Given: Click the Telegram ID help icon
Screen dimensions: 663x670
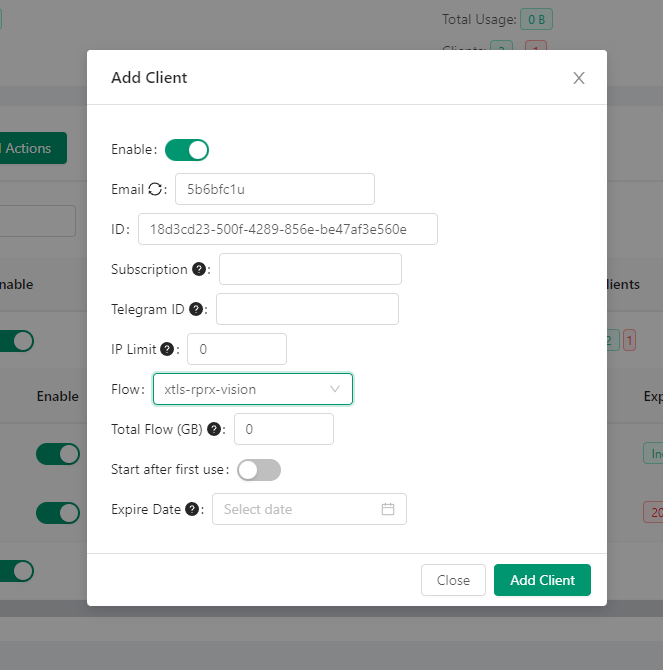Looking at the screenshot, I should click(196, 309).
